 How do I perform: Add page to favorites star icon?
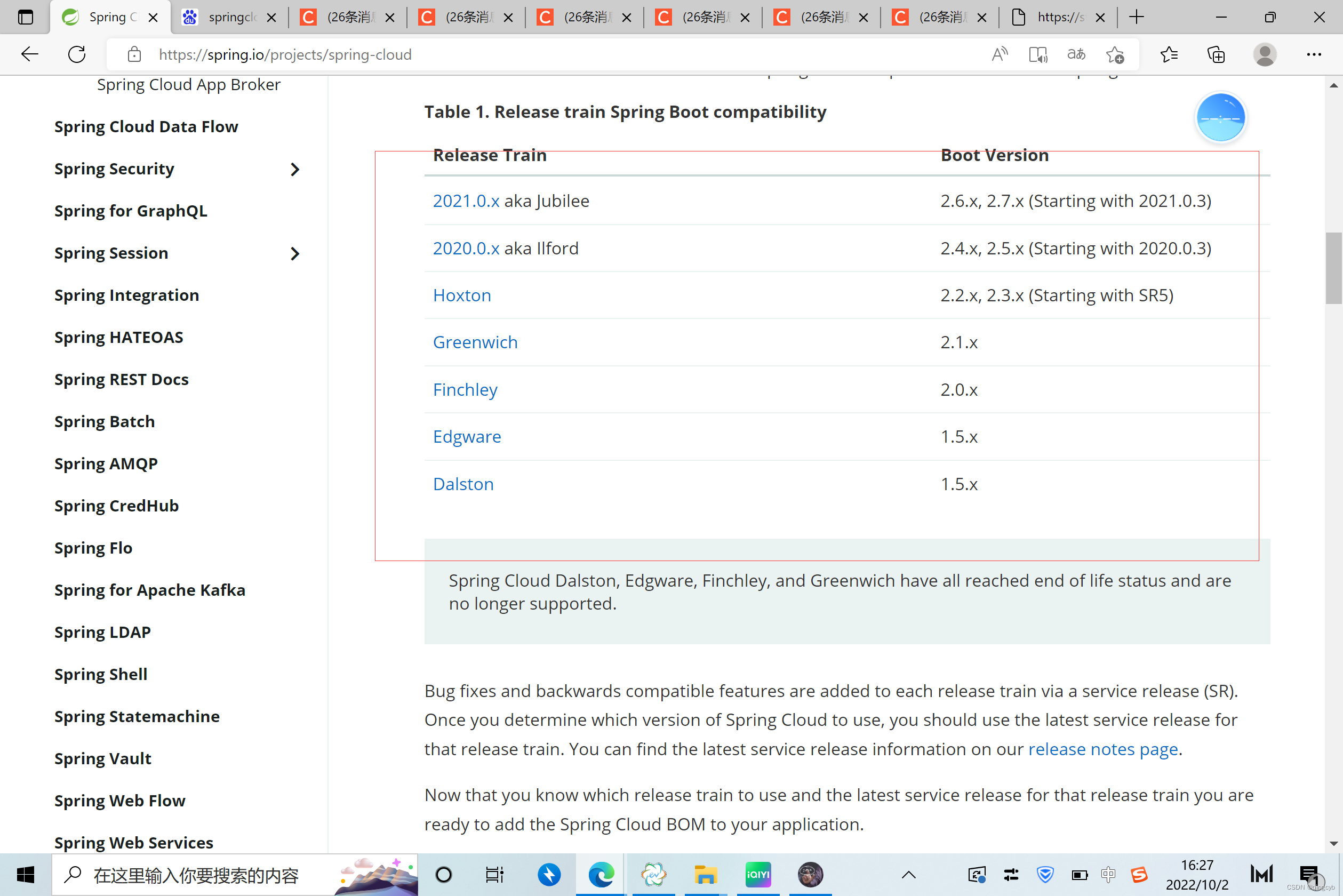tap(1114, 54)
